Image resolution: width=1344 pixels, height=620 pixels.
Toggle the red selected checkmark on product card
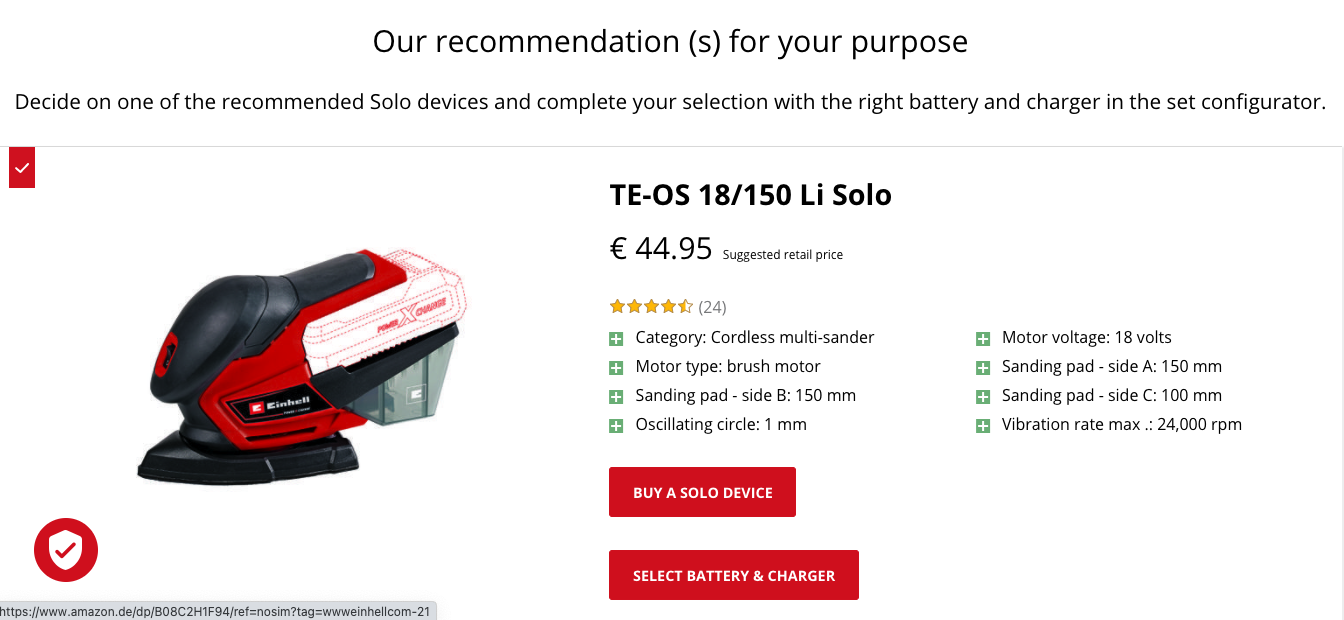pyautogui.click(x=22, y=168)
